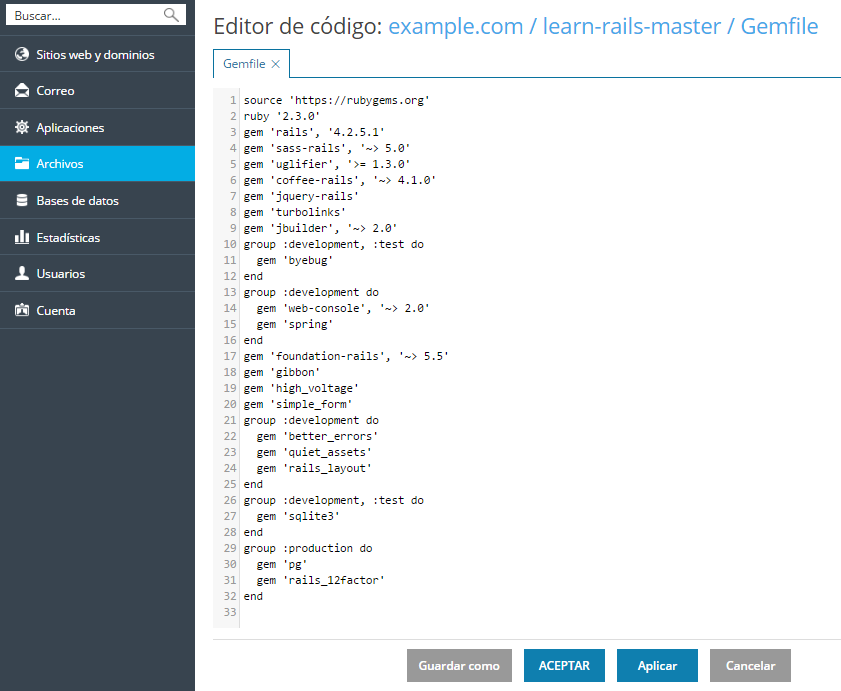This screenshot has width=841, height=691.
Task: Click the gem 'uglifier' line
Action: point(327,164)
